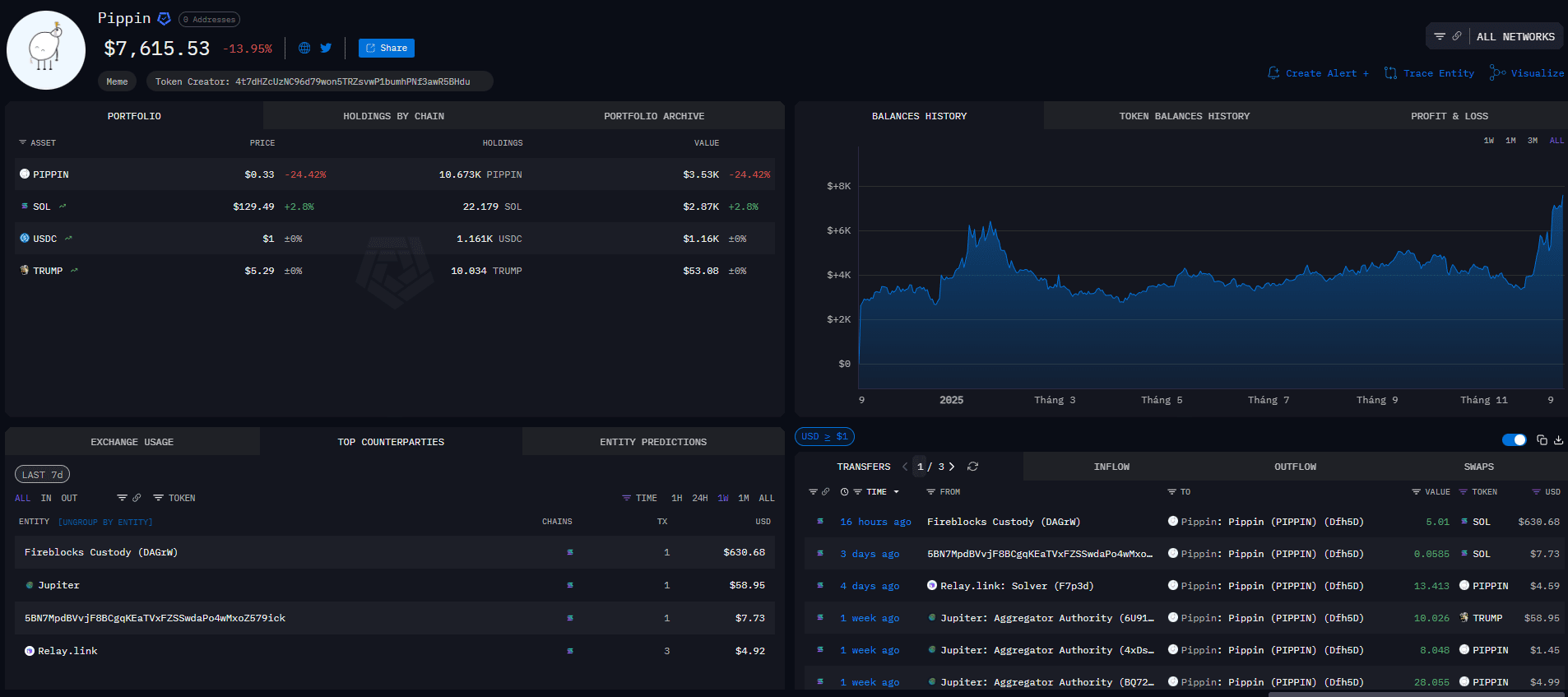Click the Create Alert bell icon

tap(1273, 73)
